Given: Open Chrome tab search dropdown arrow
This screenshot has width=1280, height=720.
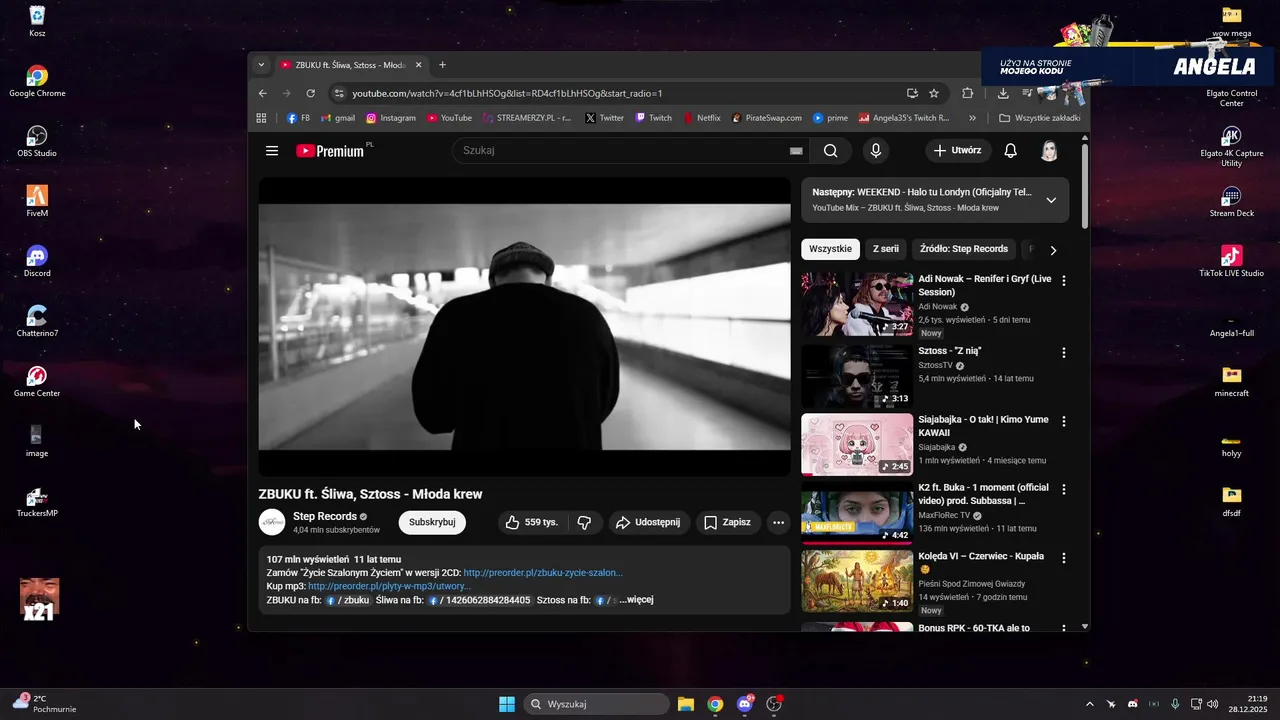Looking at the screenshot, I should [x=262, y=65].
